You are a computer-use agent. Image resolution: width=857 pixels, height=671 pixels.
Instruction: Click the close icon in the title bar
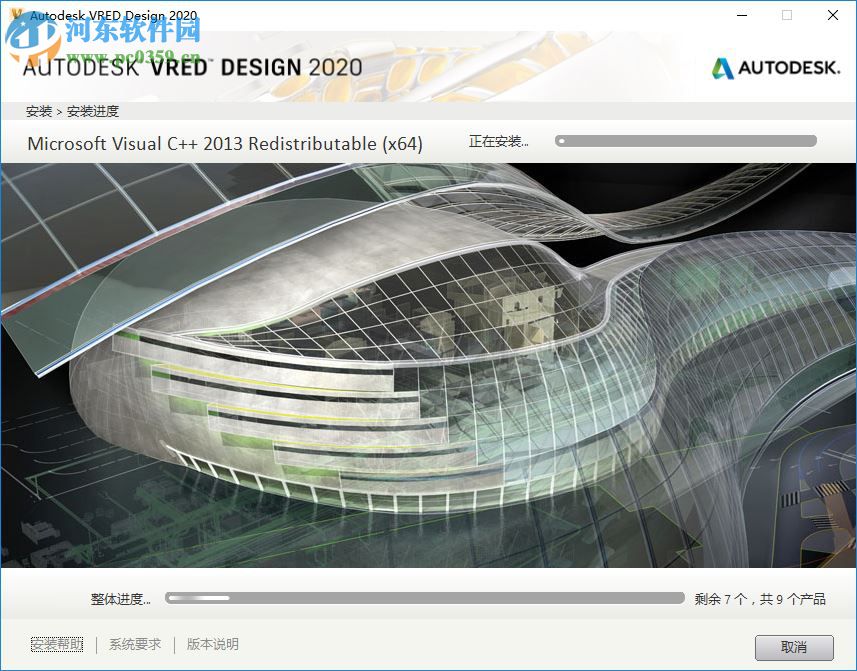(833, 16)
